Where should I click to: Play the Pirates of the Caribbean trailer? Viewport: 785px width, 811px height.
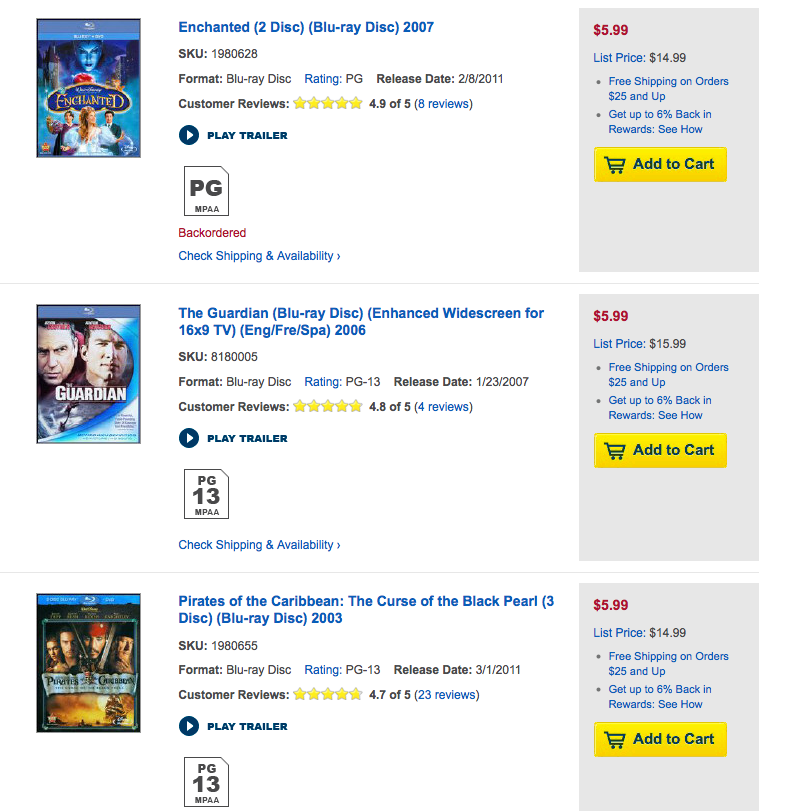(233, 726)
